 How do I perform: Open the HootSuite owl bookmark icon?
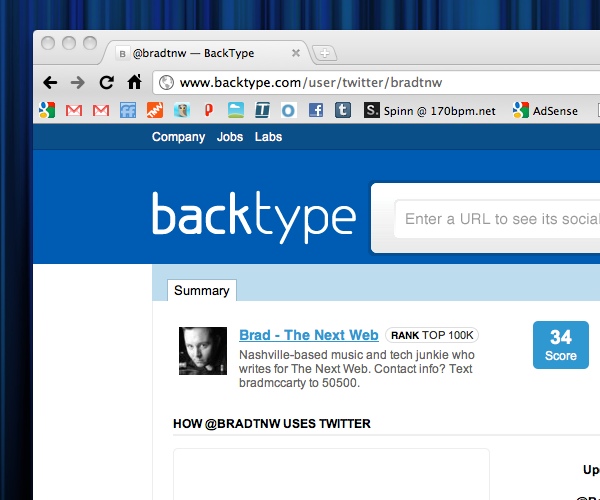coord(182,110)
